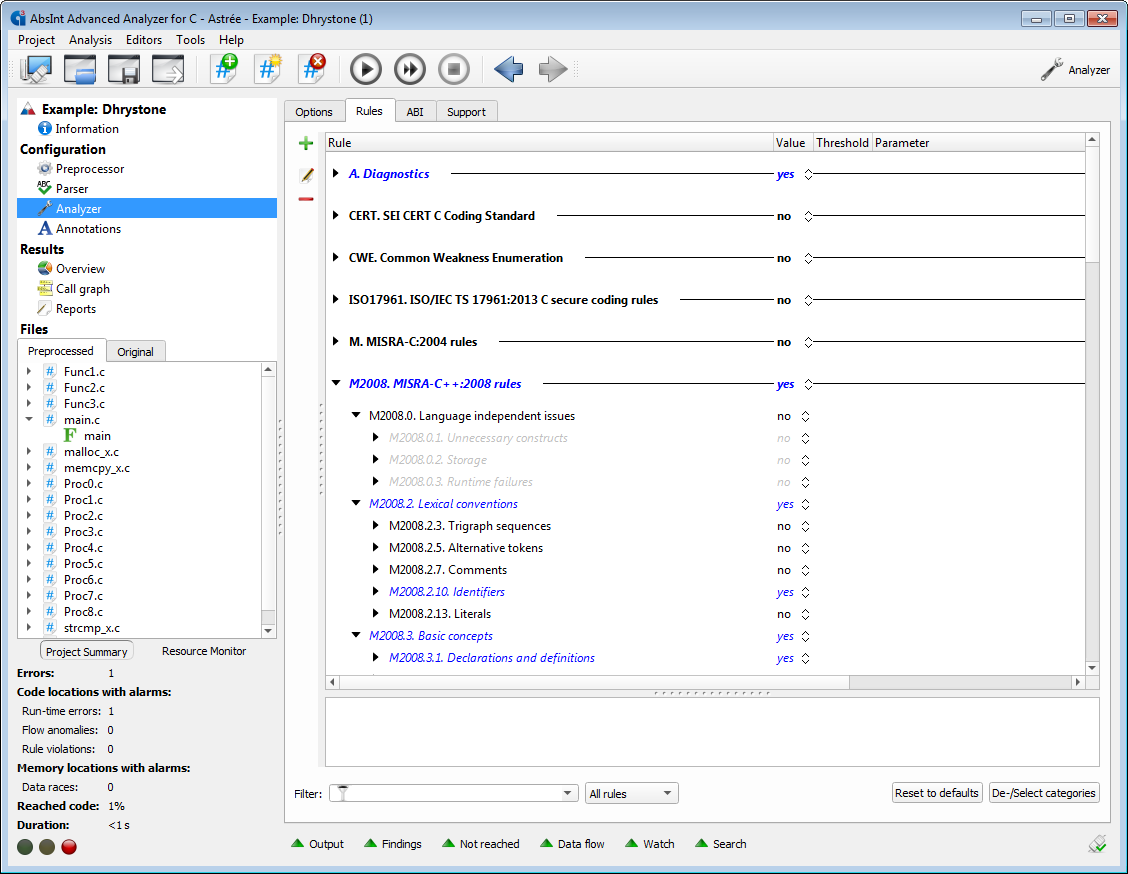Select Proc3.c in the file list
1128x874 pixels.
pos(83,532)
